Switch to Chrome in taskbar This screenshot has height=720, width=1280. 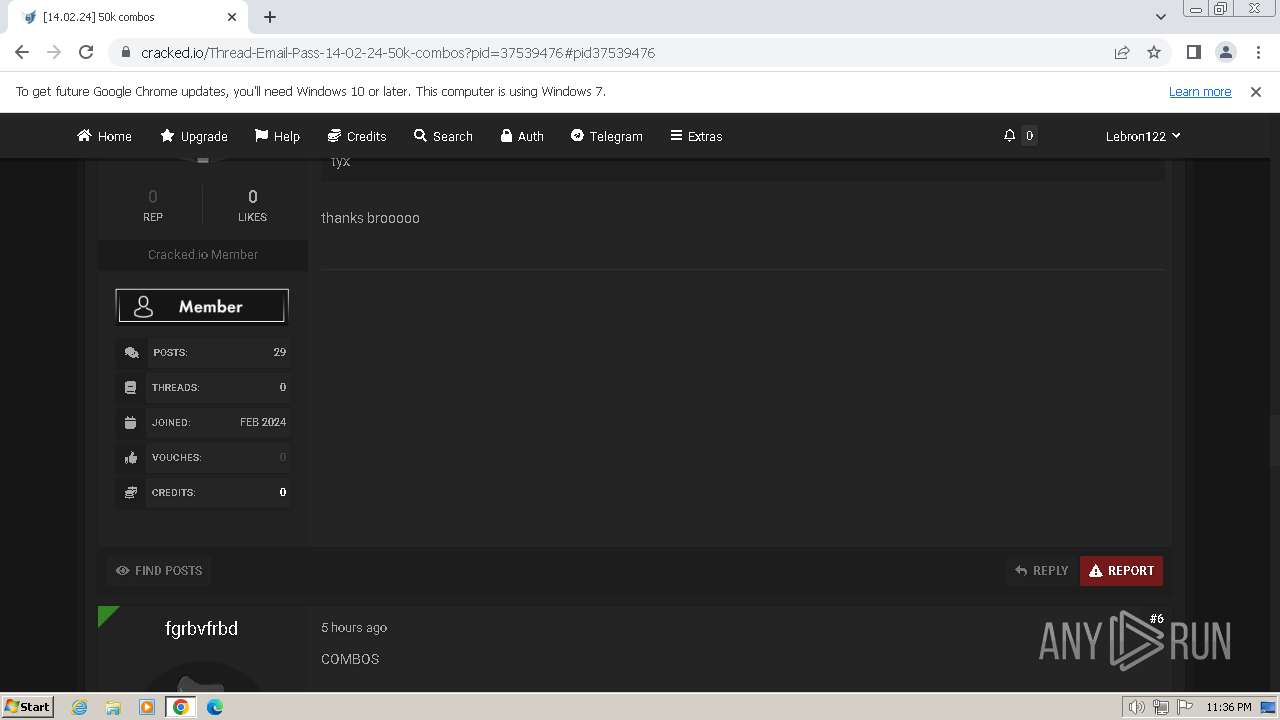point(181,707)
